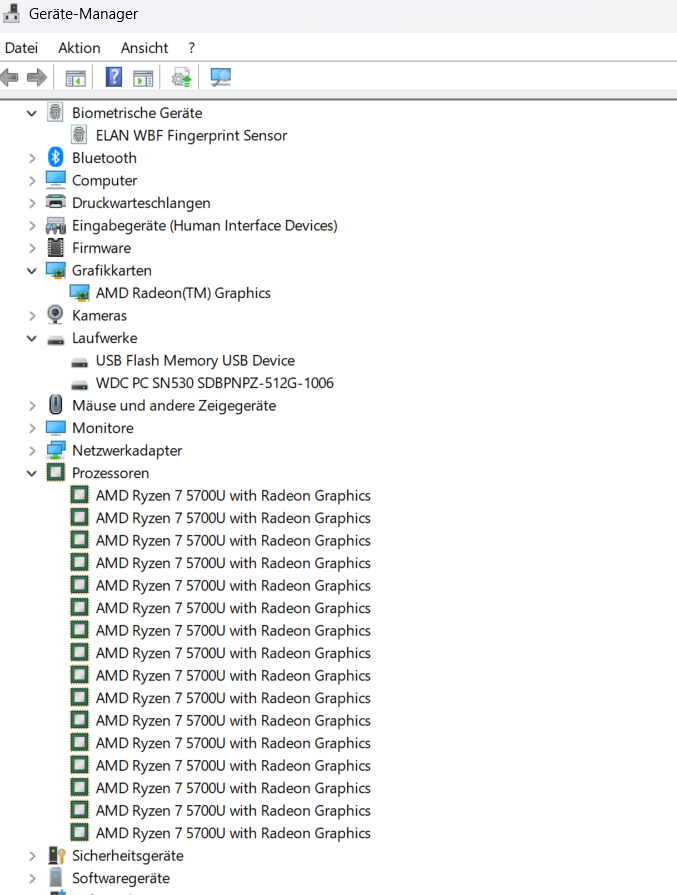Viewport: 677px width, 895px height.
Task: Expand the Firmware category
Action: 32,248
